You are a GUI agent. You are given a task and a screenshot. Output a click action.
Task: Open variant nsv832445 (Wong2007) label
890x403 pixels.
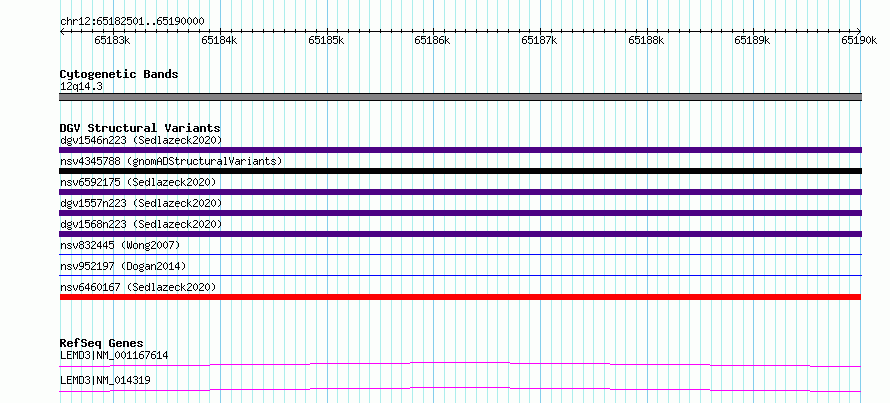[x=120, y=245]
